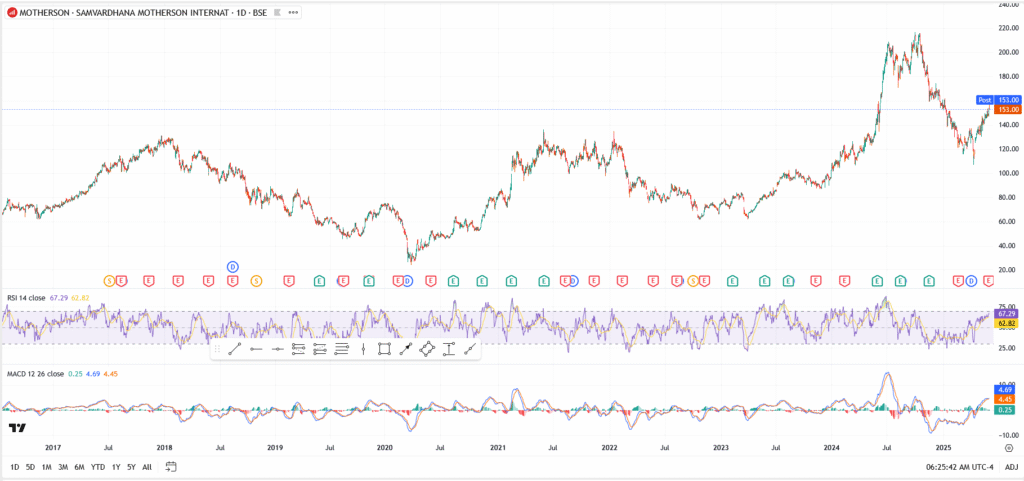Click the TradingView logo on the chart
The height and width of the screenshot is (481, 1024).
point(17,428)
